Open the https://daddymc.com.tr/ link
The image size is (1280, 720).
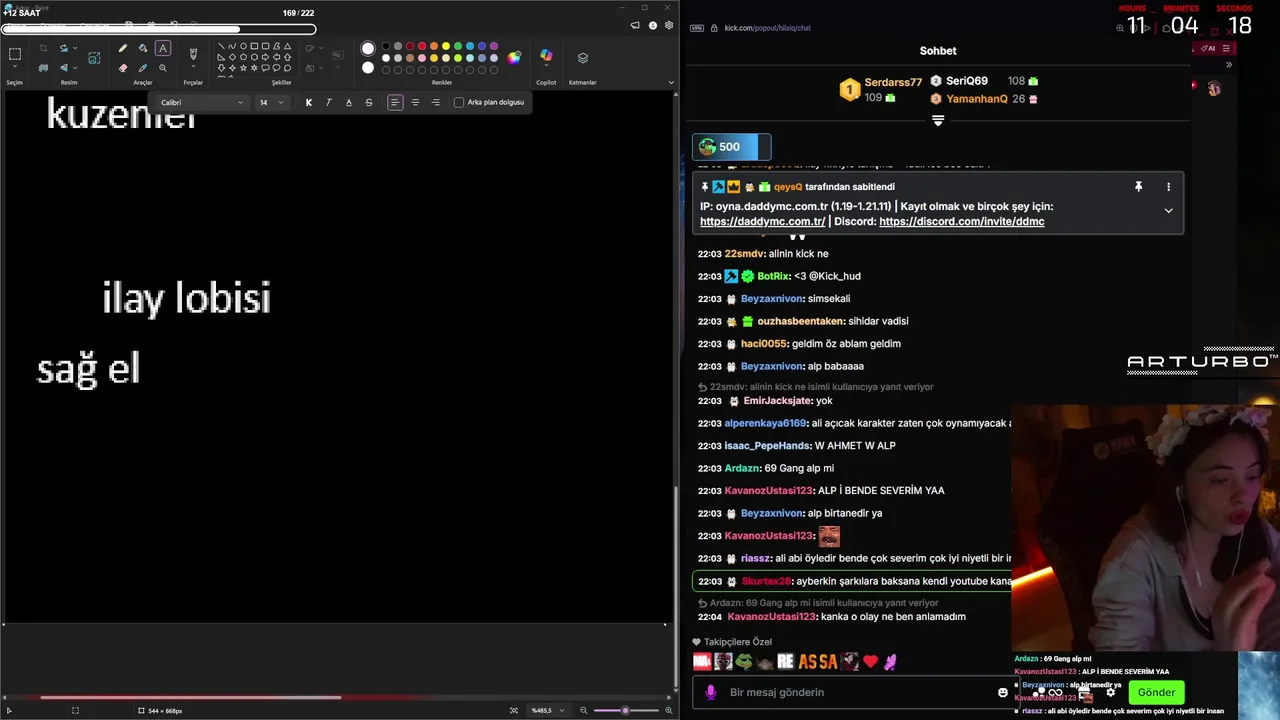pyautogui.click(x=763, y=221)
